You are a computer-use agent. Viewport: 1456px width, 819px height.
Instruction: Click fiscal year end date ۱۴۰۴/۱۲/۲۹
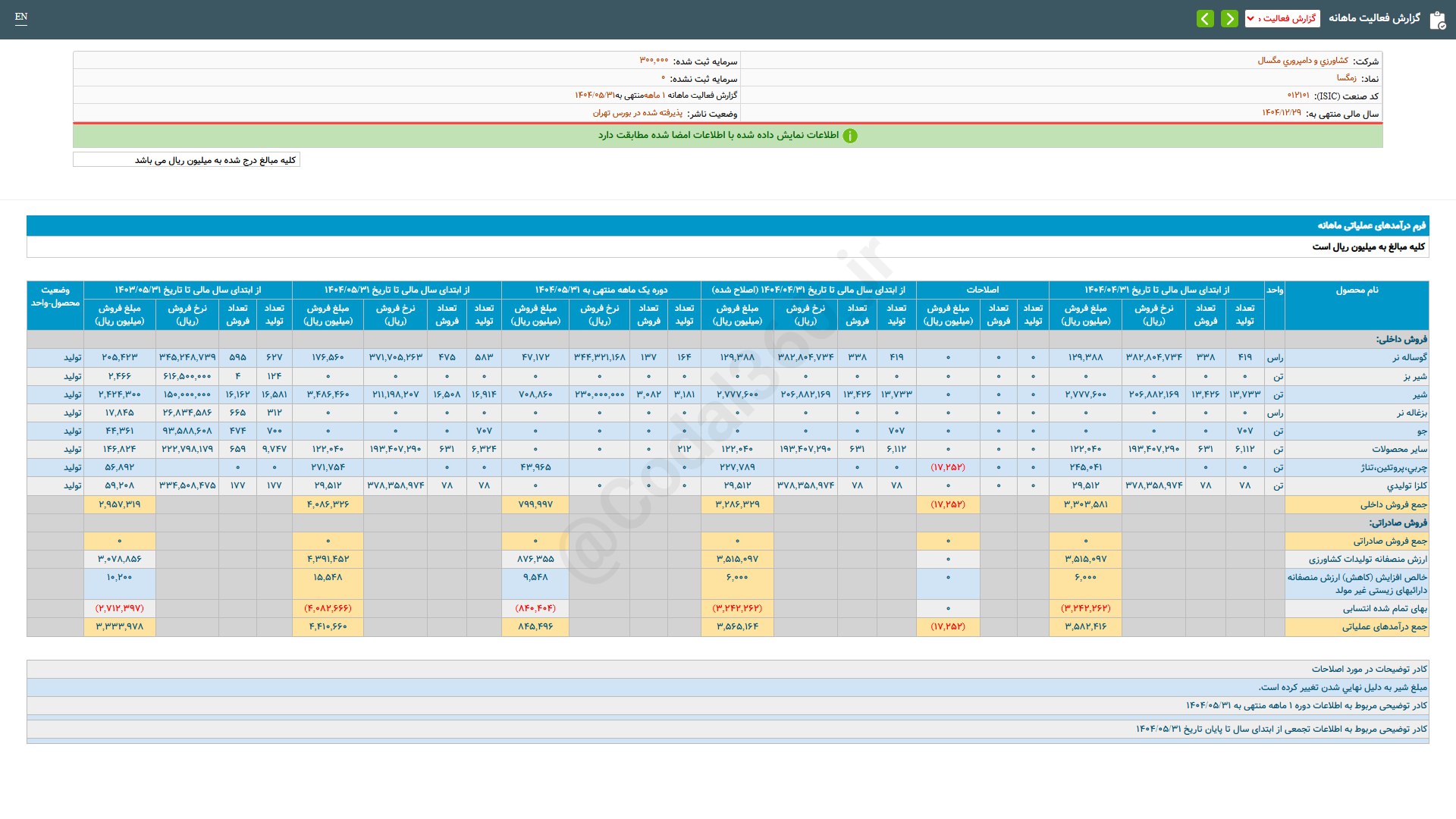pyautogui.click(x=1282, y=113)
